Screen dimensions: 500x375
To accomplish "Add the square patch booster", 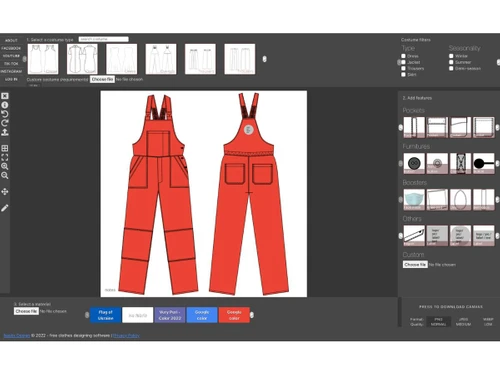I will pos(437,199).
